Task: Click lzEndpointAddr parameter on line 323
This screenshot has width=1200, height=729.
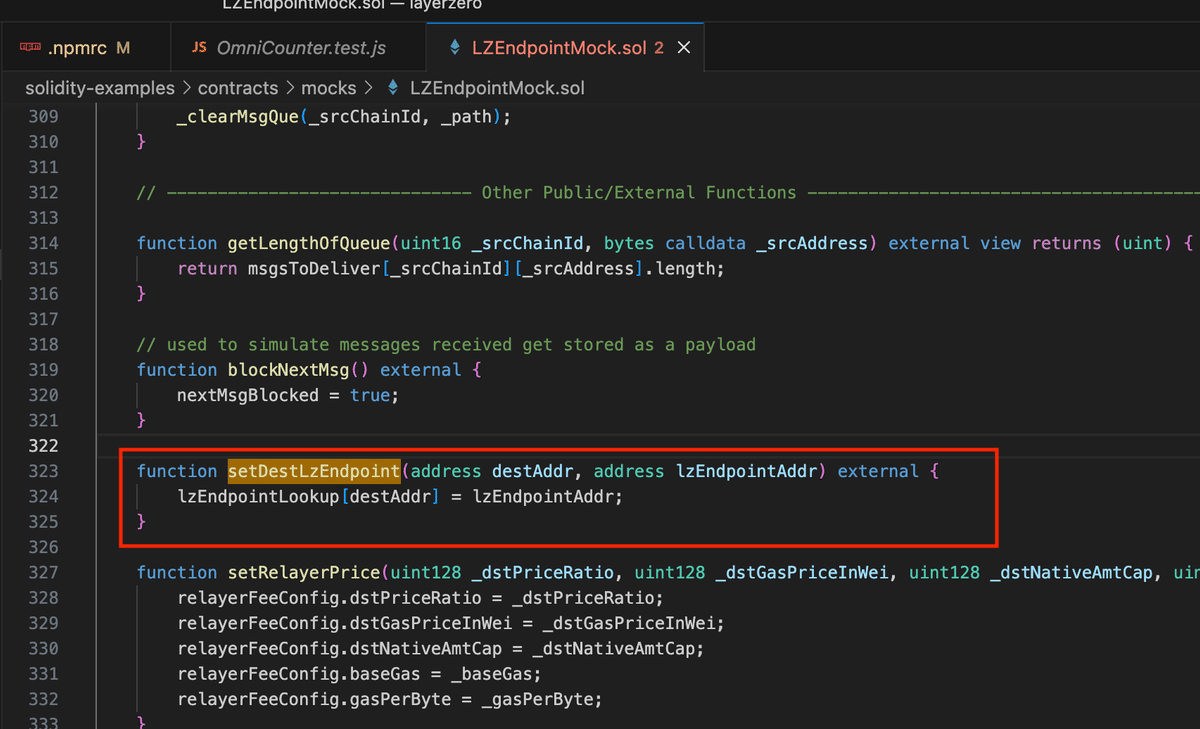Action: [747, 471]
